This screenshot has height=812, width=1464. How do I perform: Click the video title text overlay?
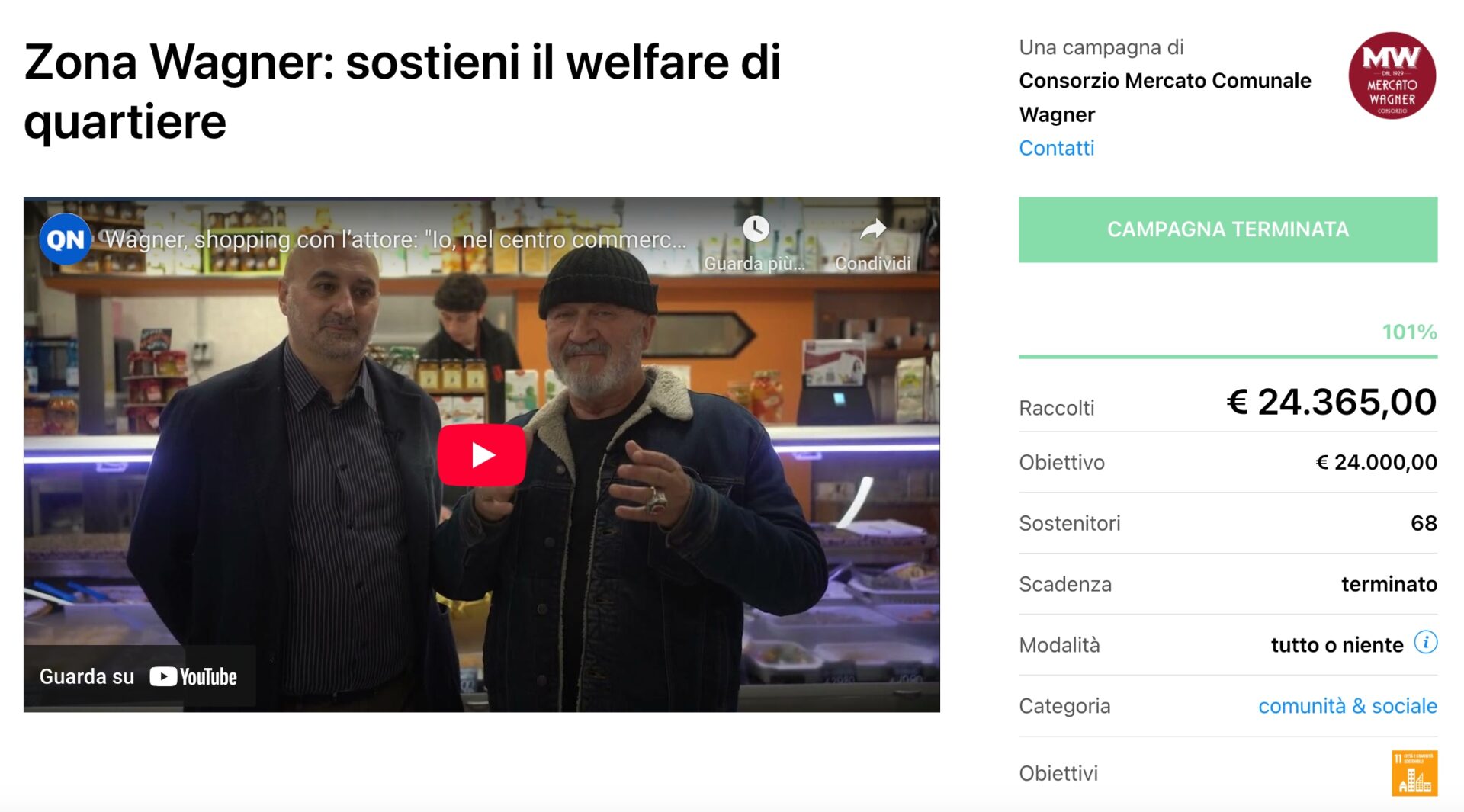pyautogui.click(x=396, y=239)
